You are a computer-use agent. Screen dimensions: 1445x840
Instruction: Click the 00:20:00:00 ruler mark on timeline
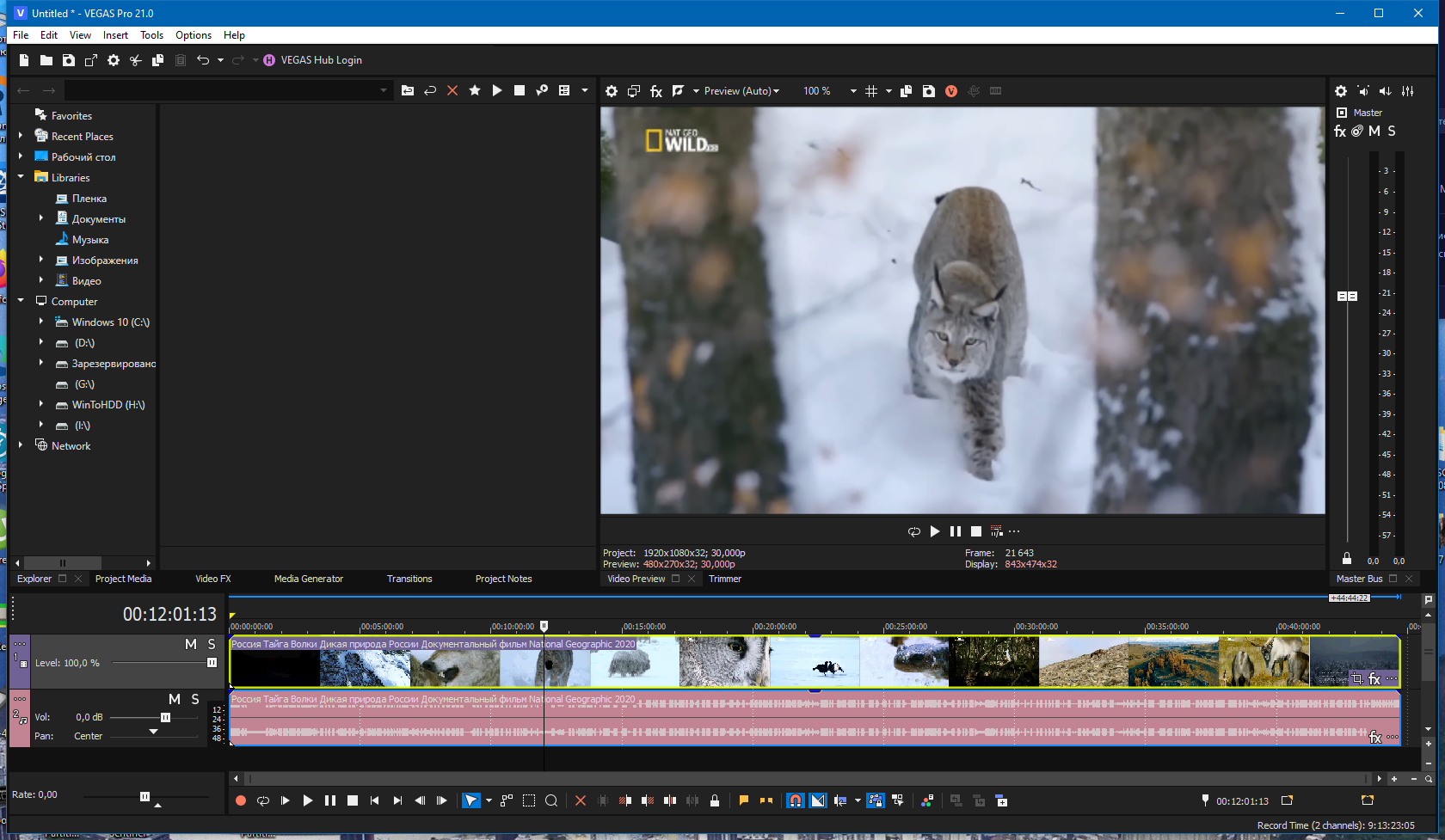775,627
